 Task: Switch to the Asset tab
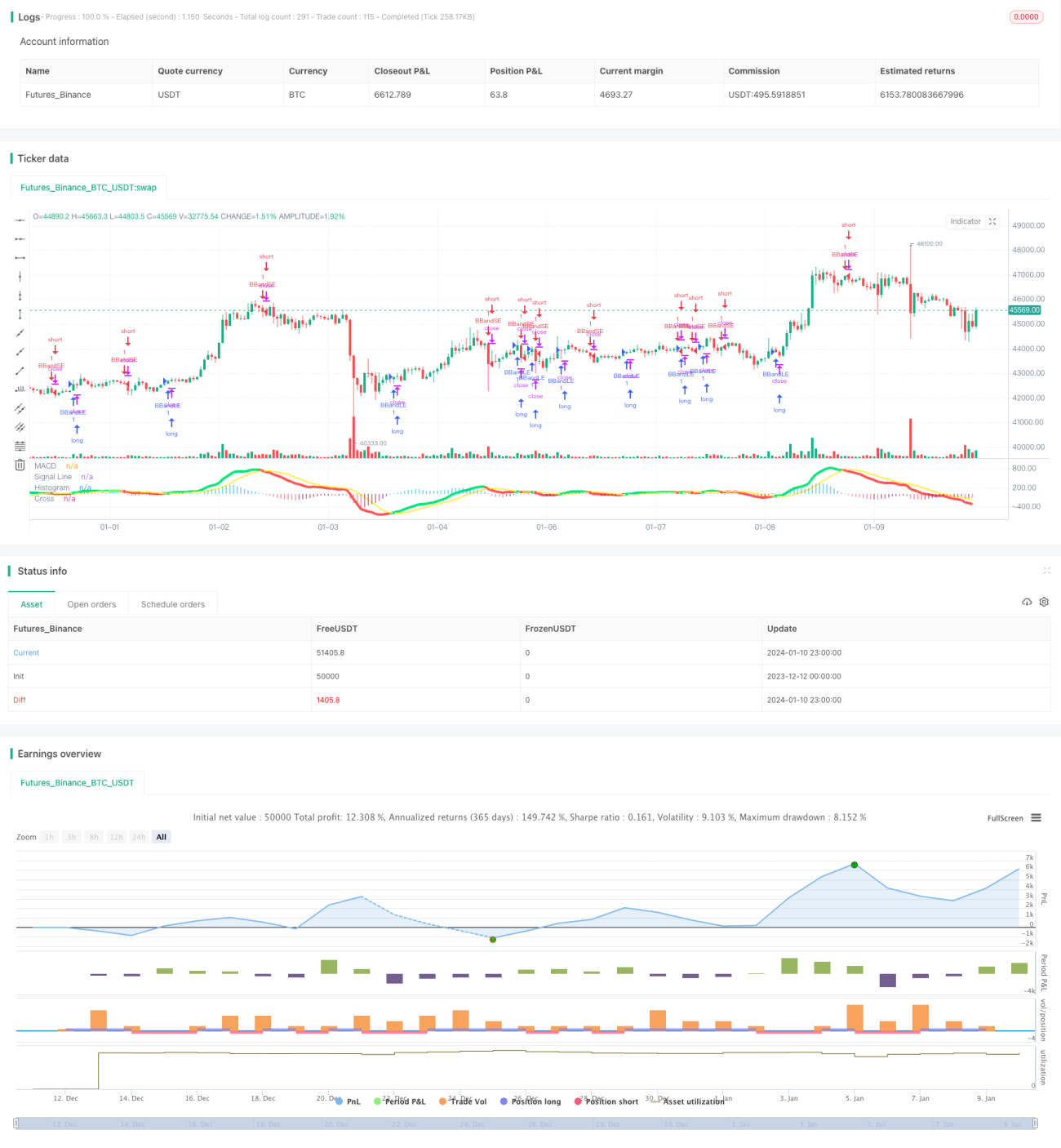(x=31, y=604)
